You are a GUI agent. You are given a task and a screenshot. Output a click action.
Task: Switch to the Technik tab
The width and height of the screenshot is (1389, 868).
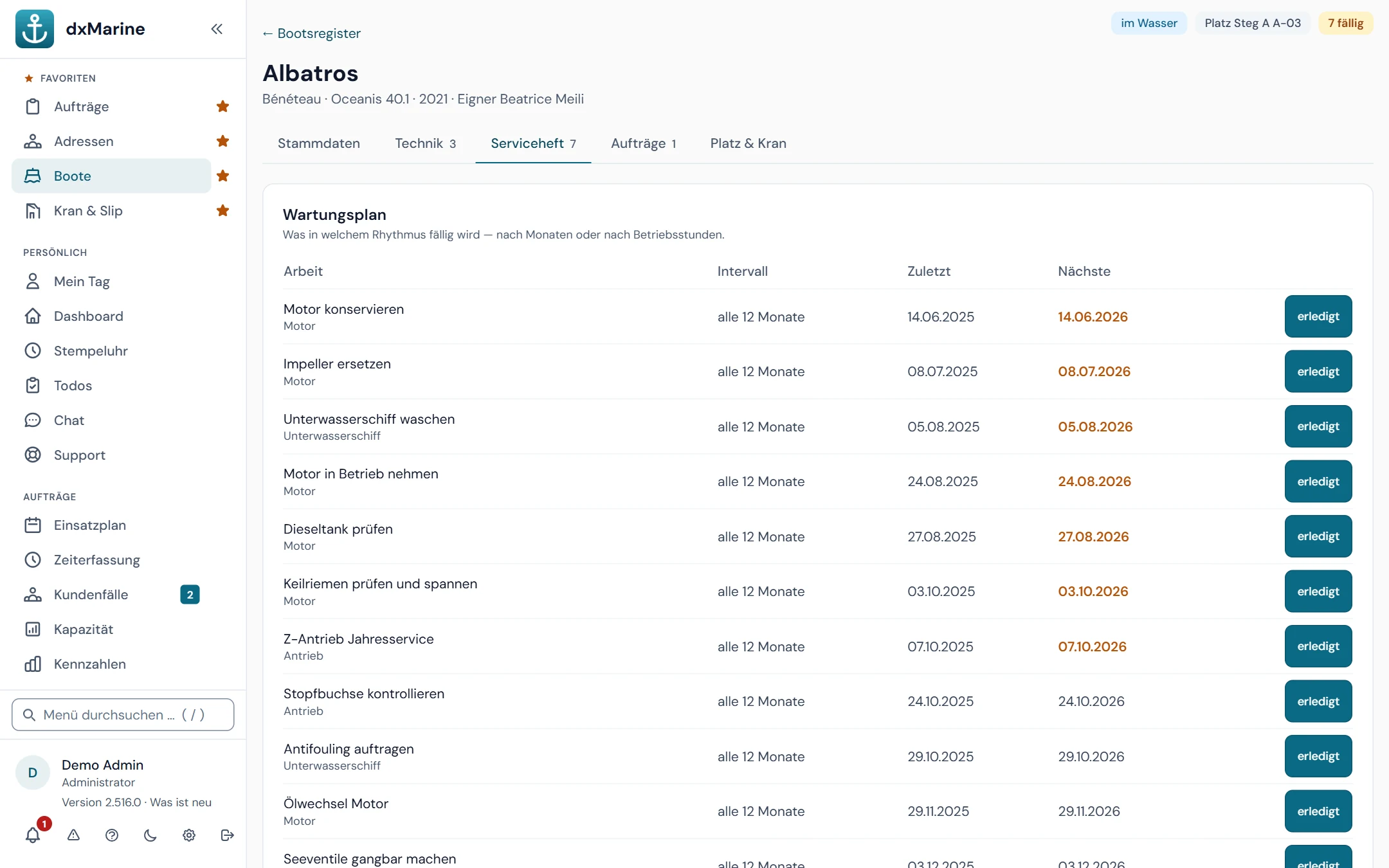point(425,143)
